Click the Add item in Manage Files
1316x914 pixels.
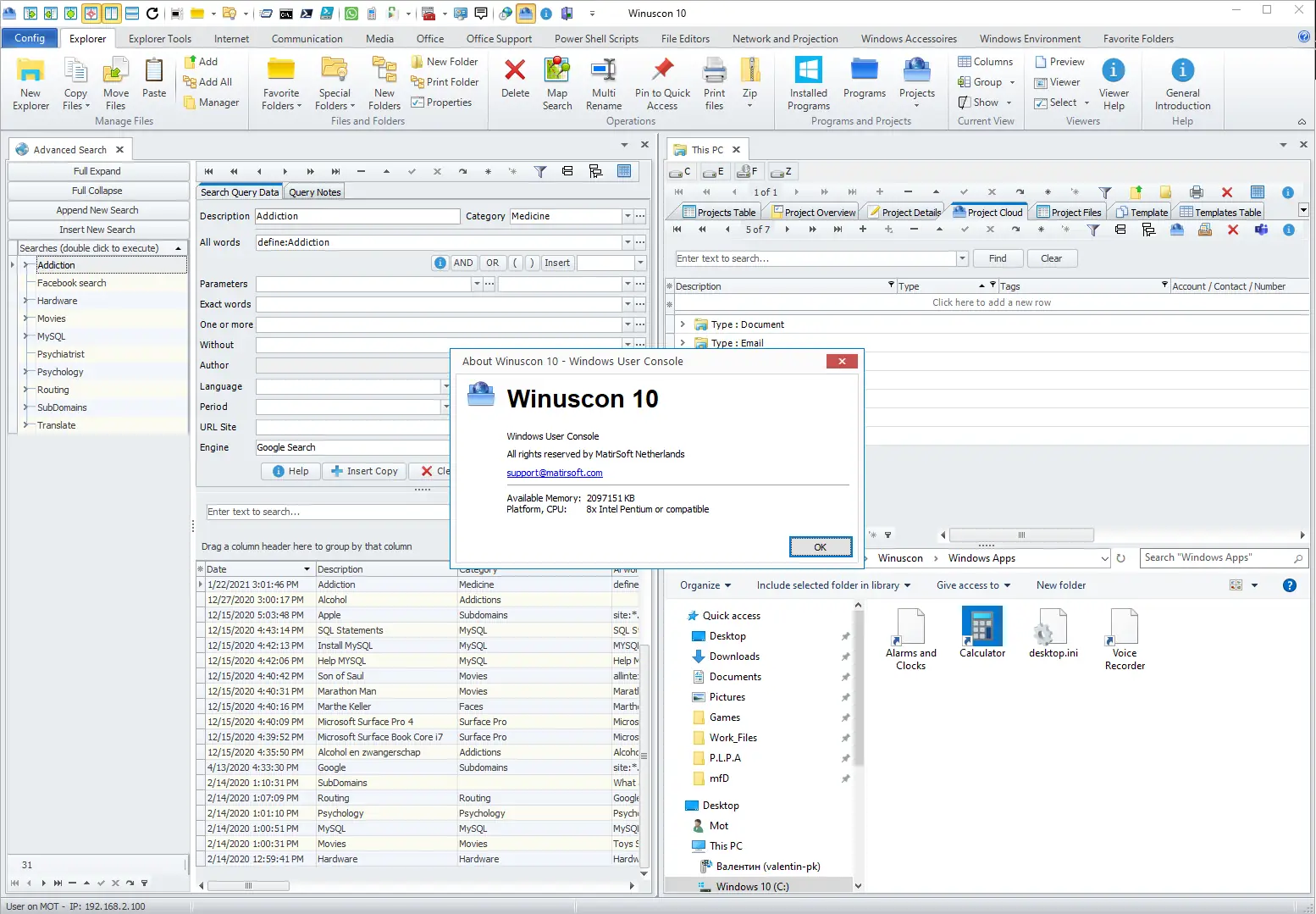(x=201, y=62)
